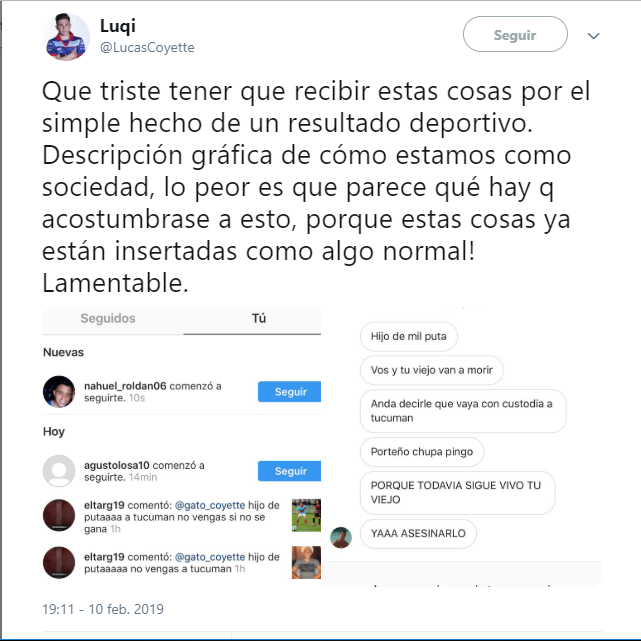View the soccer match post thumbnail
Screen dimensions: 641x641
point(306,515)
